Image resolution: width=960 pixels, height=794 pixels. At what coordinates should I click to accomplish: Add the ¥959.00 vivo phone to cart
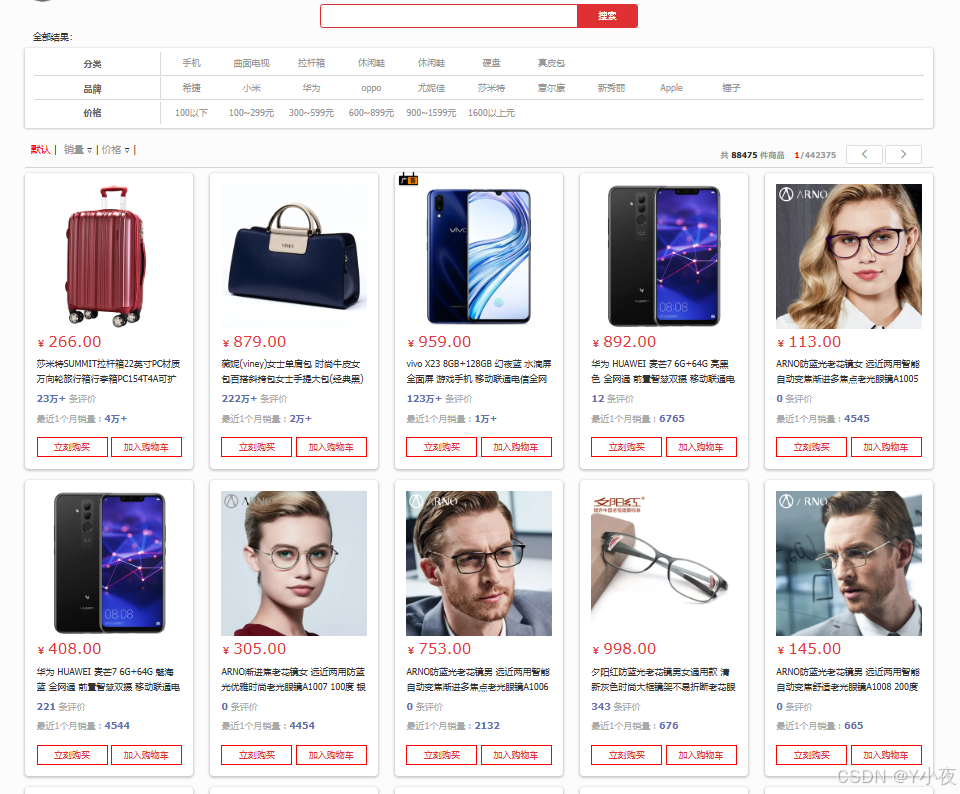point(516,447)
